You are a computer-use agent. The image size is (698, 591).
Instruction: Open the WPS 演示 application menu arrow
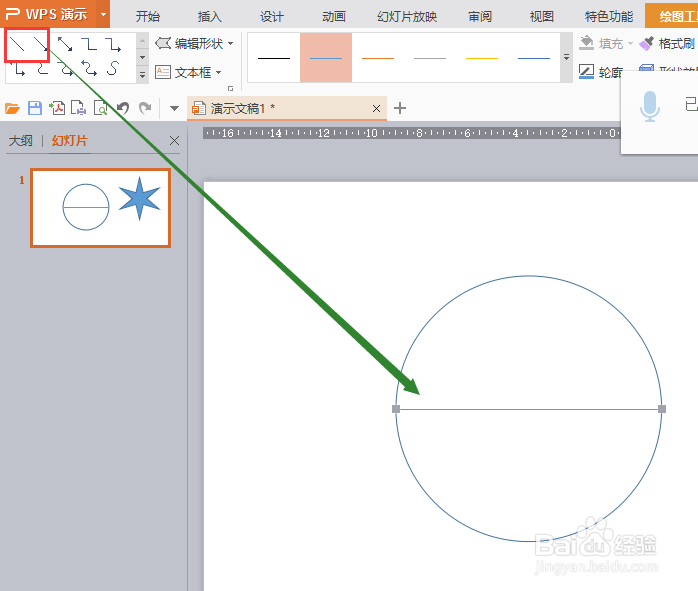[103, 14]
